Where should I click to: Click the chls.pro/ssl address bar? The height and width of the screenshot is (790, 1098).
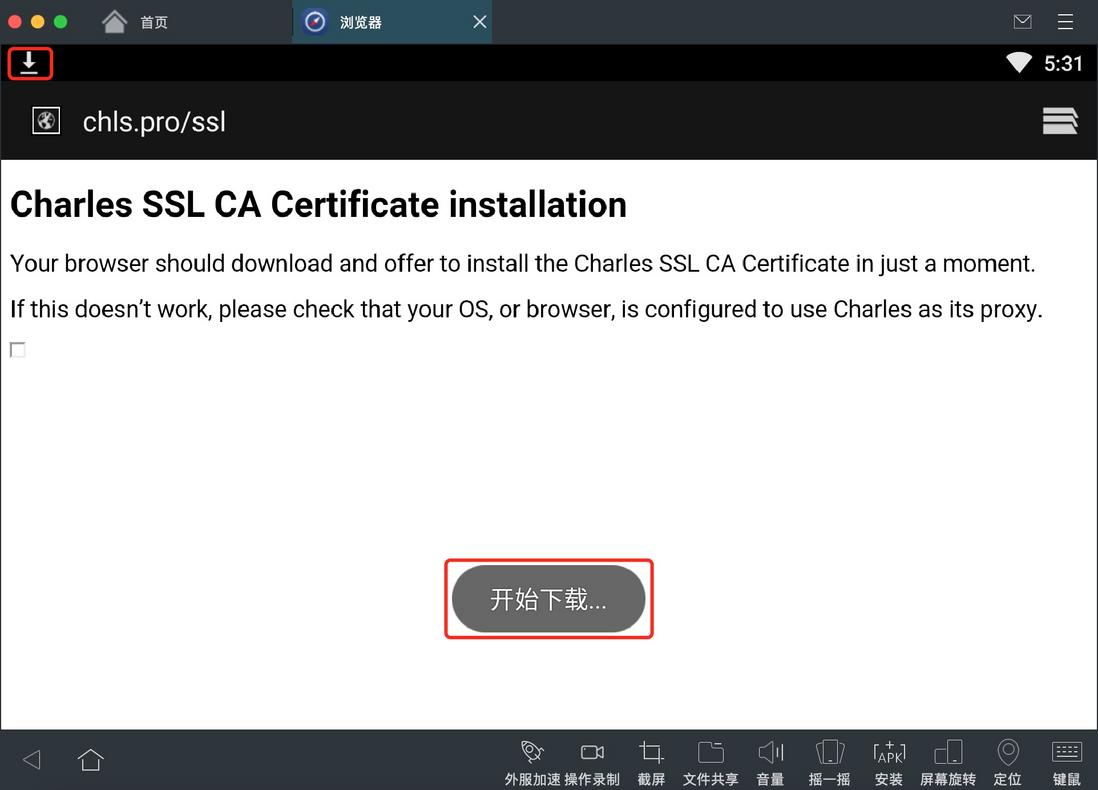point(154,122)
